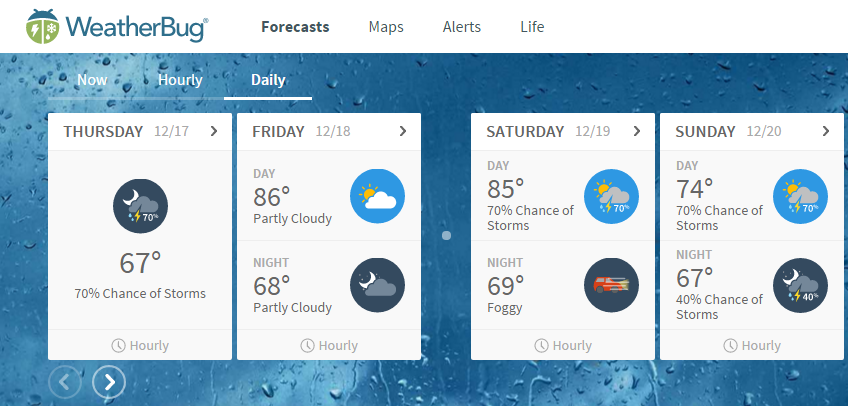Click Saturday night foggy car icon
Image resolution: width=848 pixels, height=406 pixels.
point(611,285)
